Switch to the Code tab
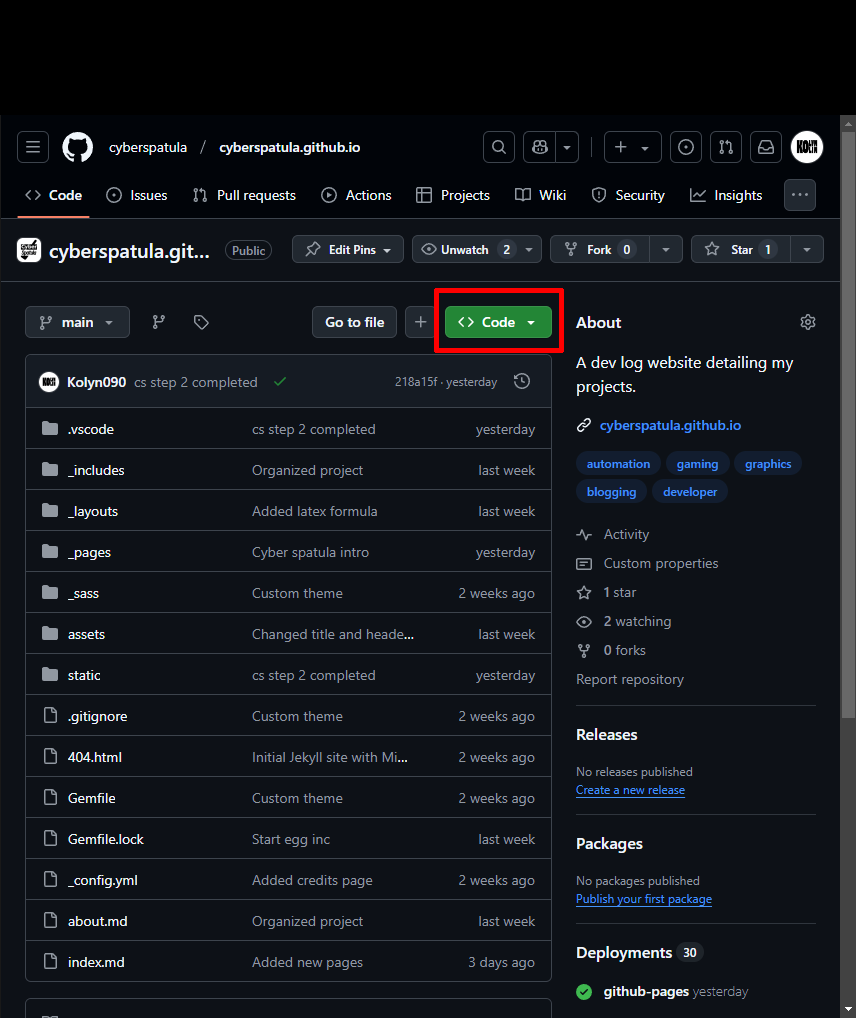The height and width of the screenshot is (1018, 856). coord(54,195)
